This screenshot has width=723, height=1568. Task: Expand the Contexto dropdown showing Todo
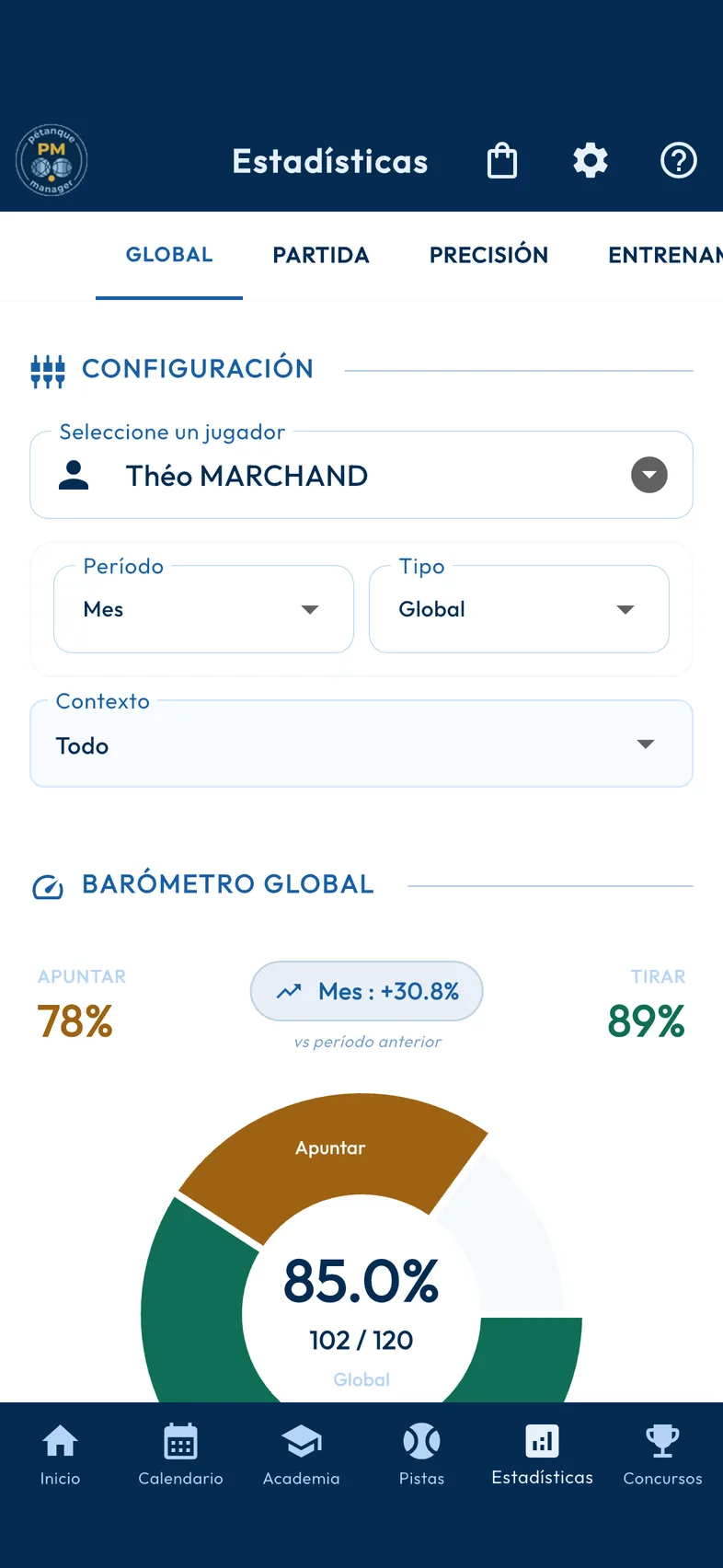tap(361, 744)
